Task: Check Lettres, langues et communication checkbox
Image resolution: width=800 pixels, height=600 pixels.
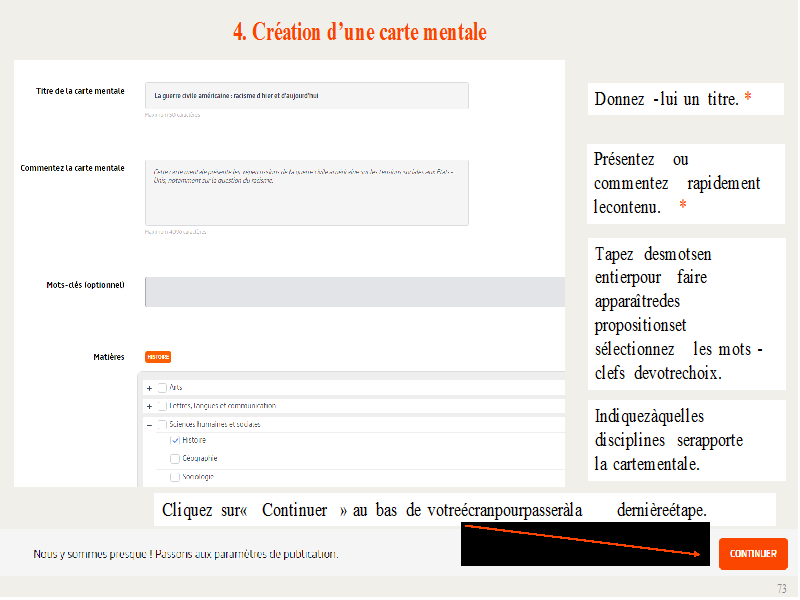Action: (x=161, y=407)
